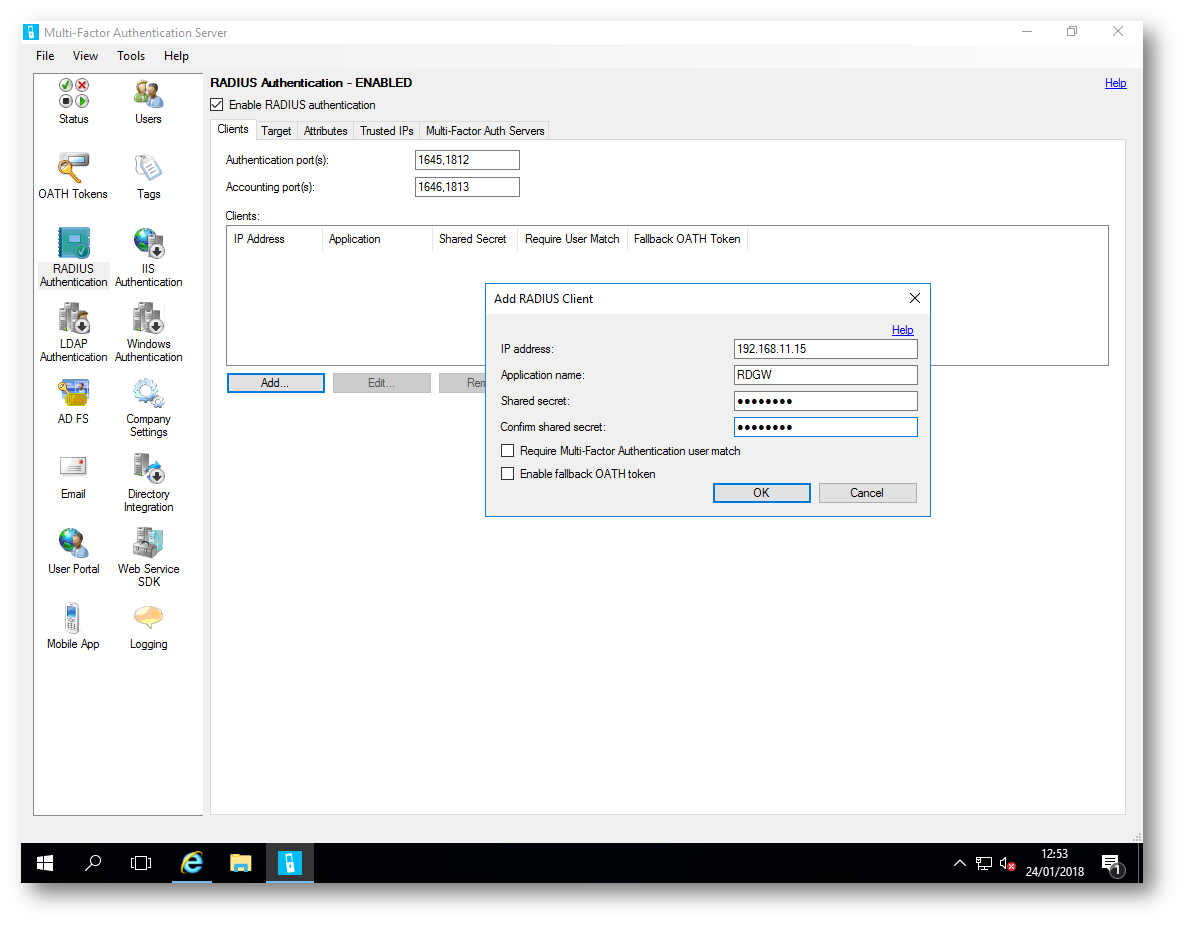The width and height of the screenshot is (1185, 925).
Task: Click Multi-Factor Authentication Server taskbar icon
Action: click(289, 863)
